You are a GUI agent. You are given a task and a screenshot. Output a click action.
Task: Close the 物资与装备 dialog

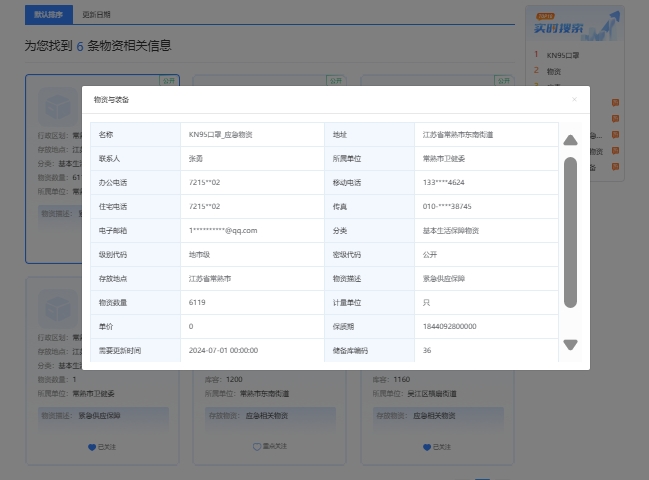pyautogui.click(x=574, y=99)
